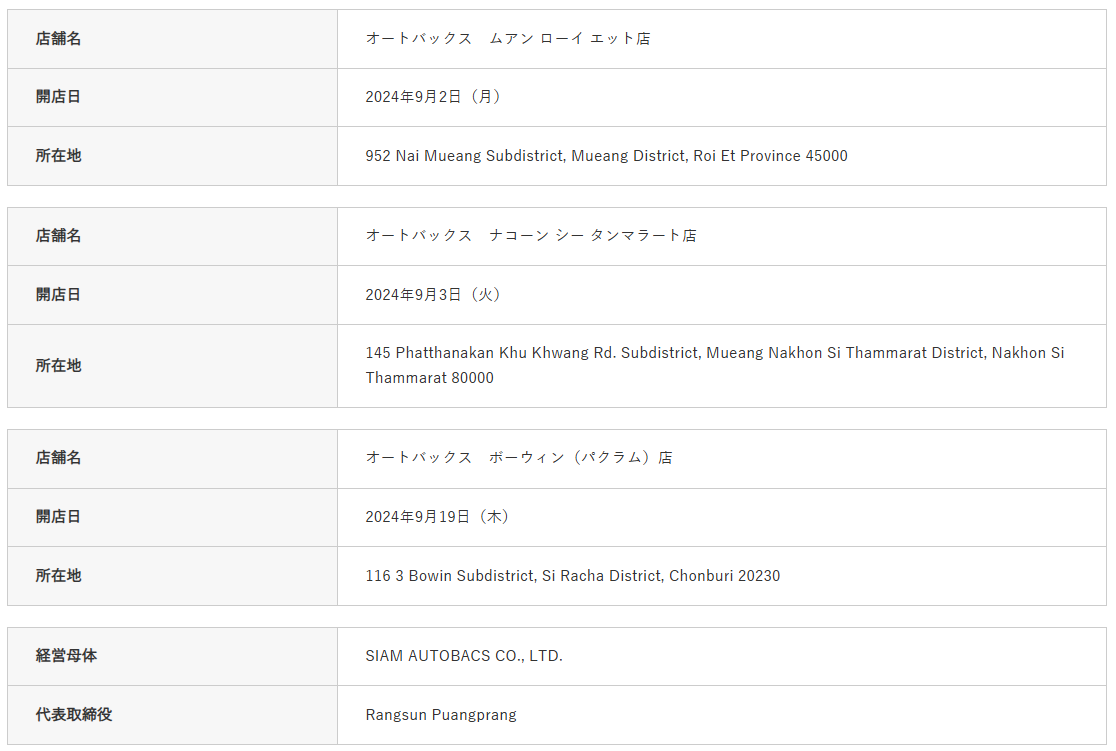Click store name ナコーン シー タンマラート店
The image size is (1116, 751).
tap(530, 236)
